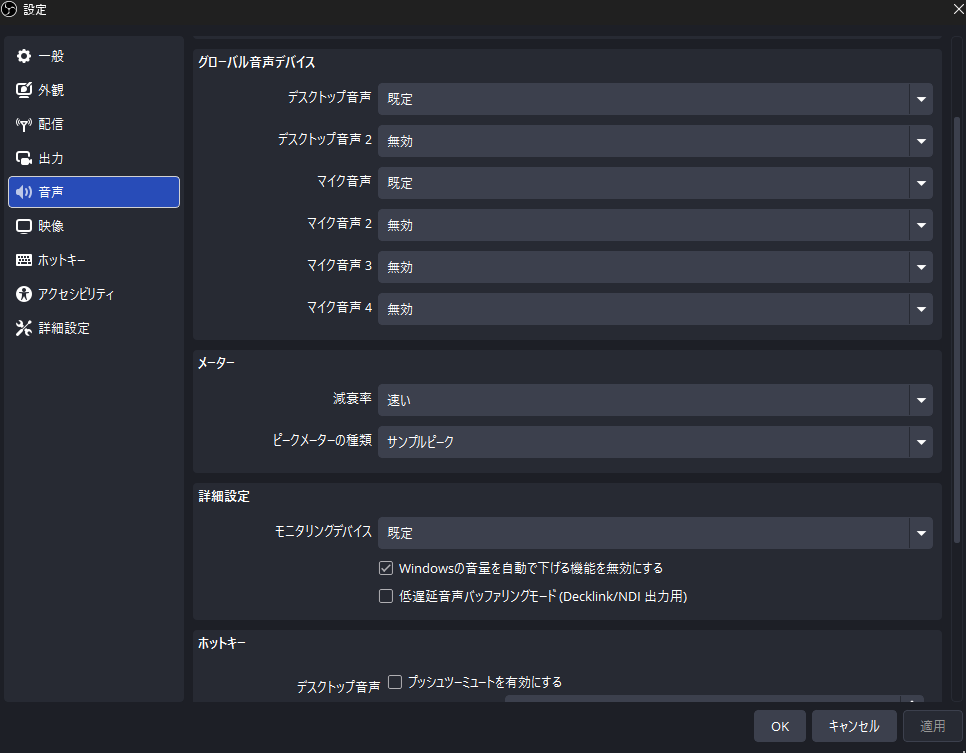966x753 pixels.
Task: Go to 配信 settings
Action: click(x=94, y=124)
